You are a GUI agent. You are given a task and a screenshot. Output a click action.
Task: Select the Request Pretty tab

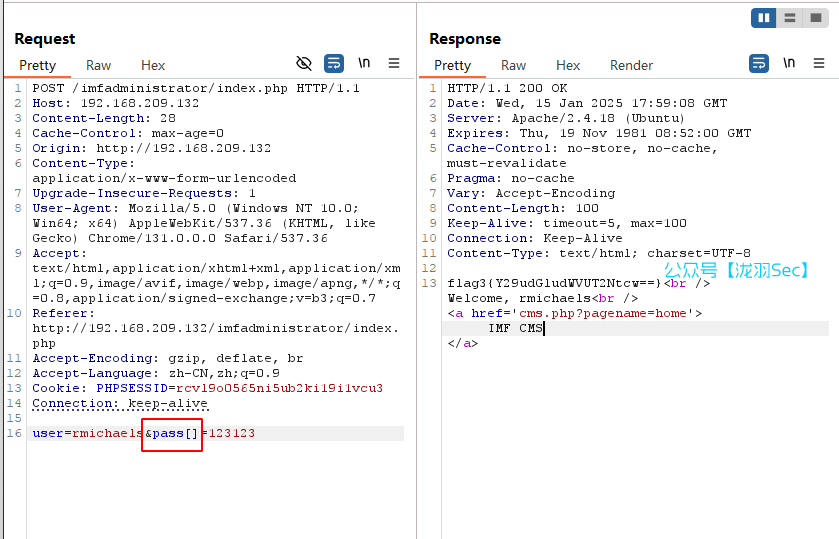tap(37, 65)
